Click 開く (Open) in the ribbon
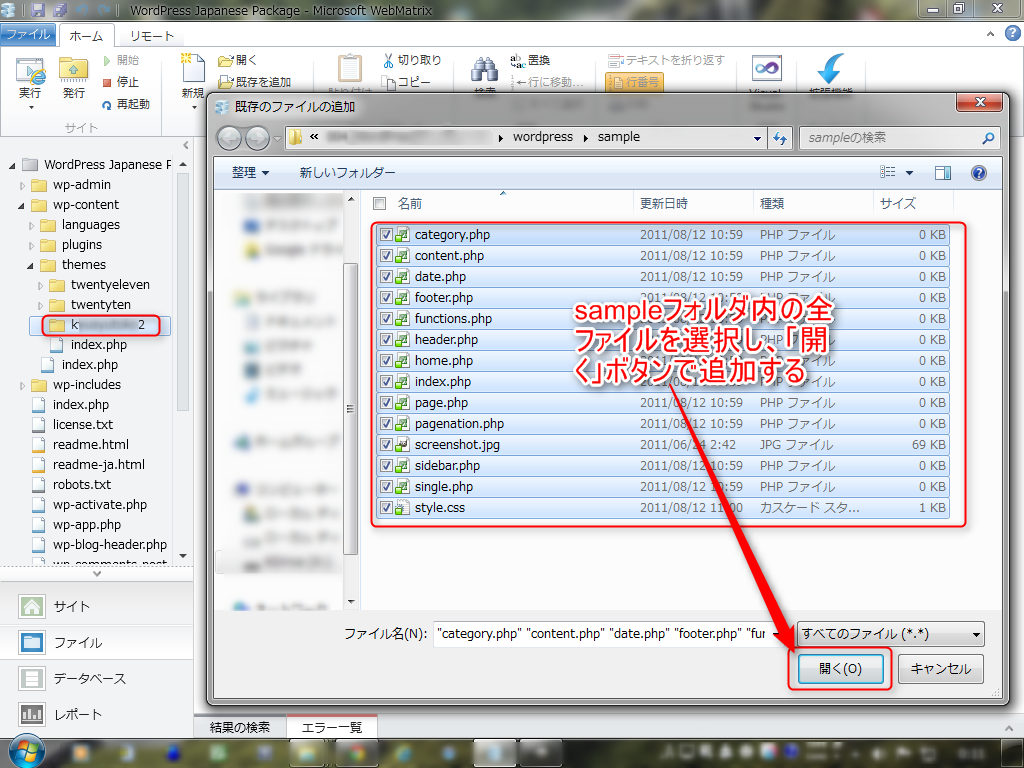The image size is (1024, 768). coord(238,60)
